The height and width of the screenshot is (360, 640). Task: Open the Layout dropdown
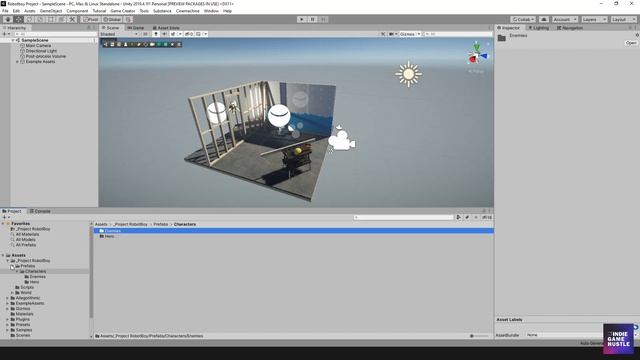click(x=623, y=20)
